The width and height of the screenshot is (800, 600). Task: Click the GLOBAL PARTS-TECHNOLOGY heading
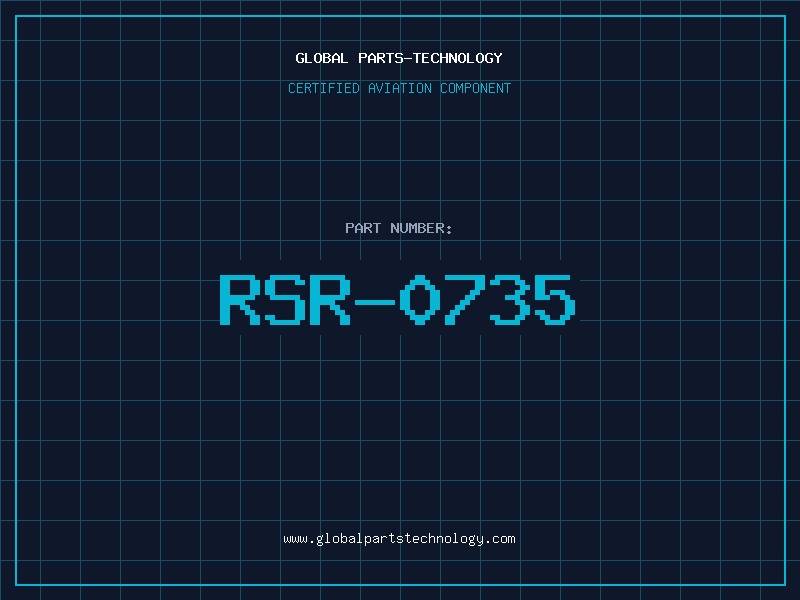399,58
